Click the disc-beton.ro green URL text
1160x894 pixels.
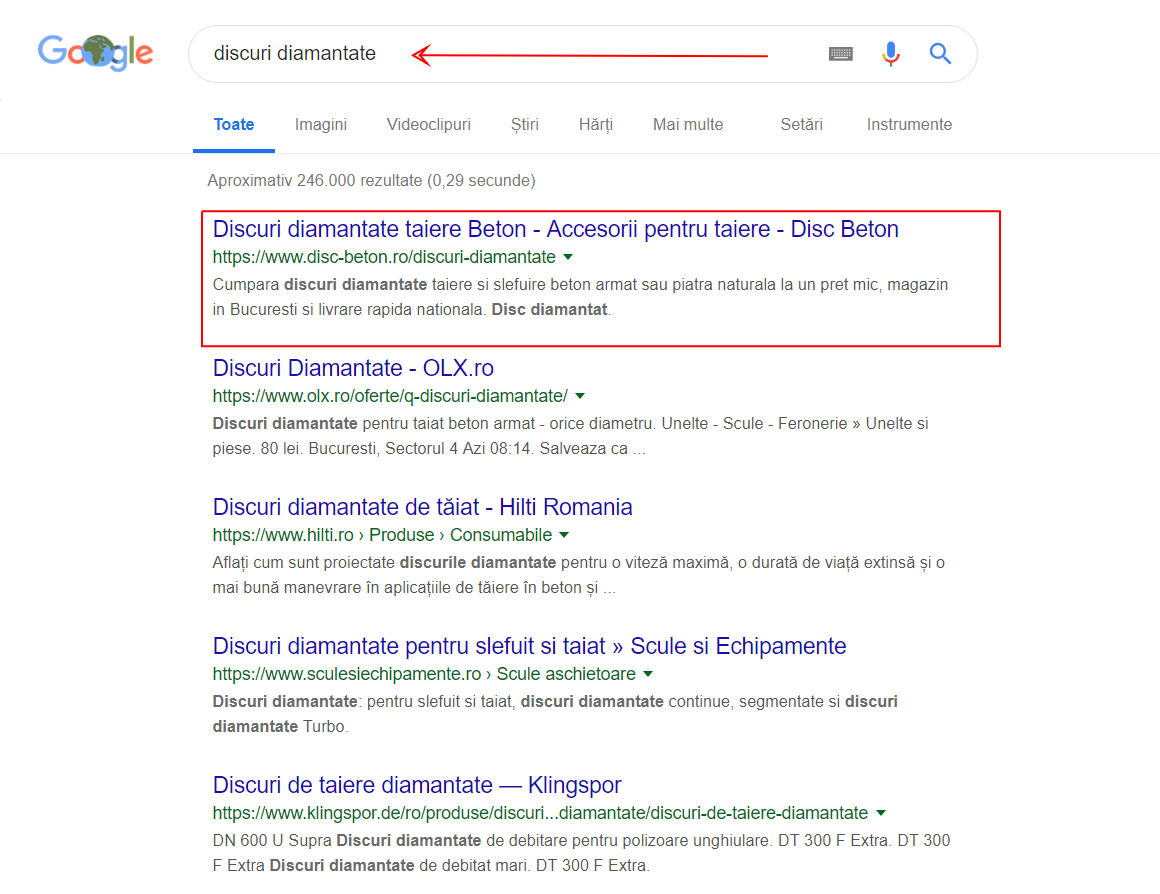384,257
